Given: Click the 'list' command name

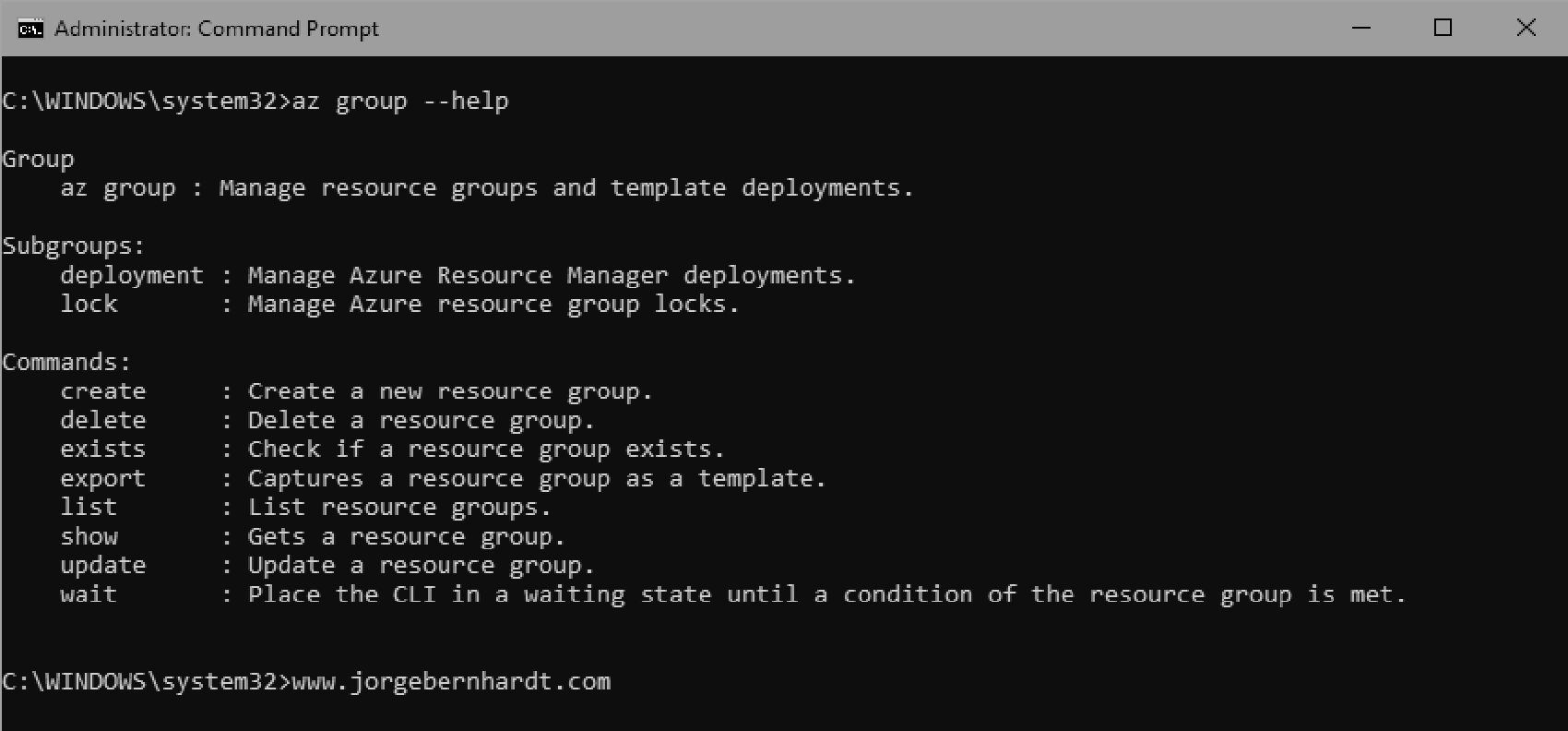Looking at the screenshot, I should (89, 508).
